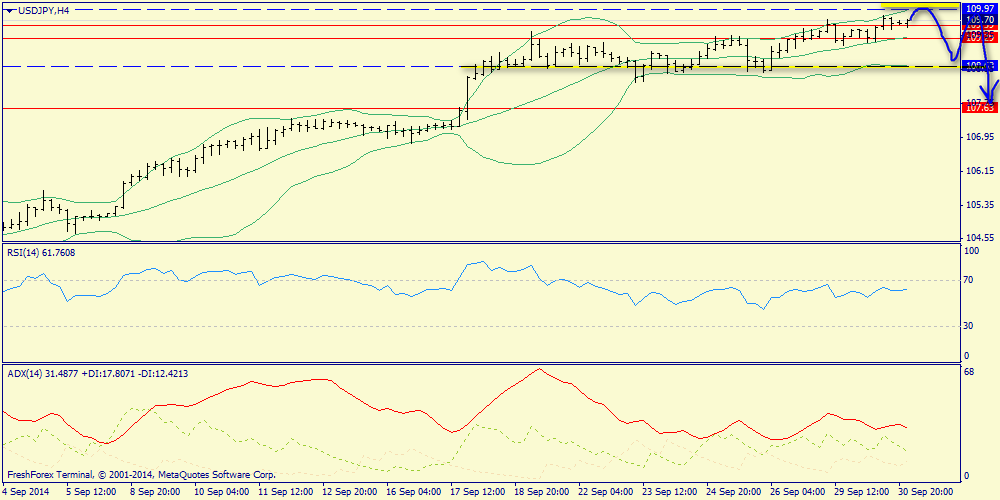Click the 23 Sep 12:00 time label
Viewport: 1000px width, 500px height.
coord(670,493)
